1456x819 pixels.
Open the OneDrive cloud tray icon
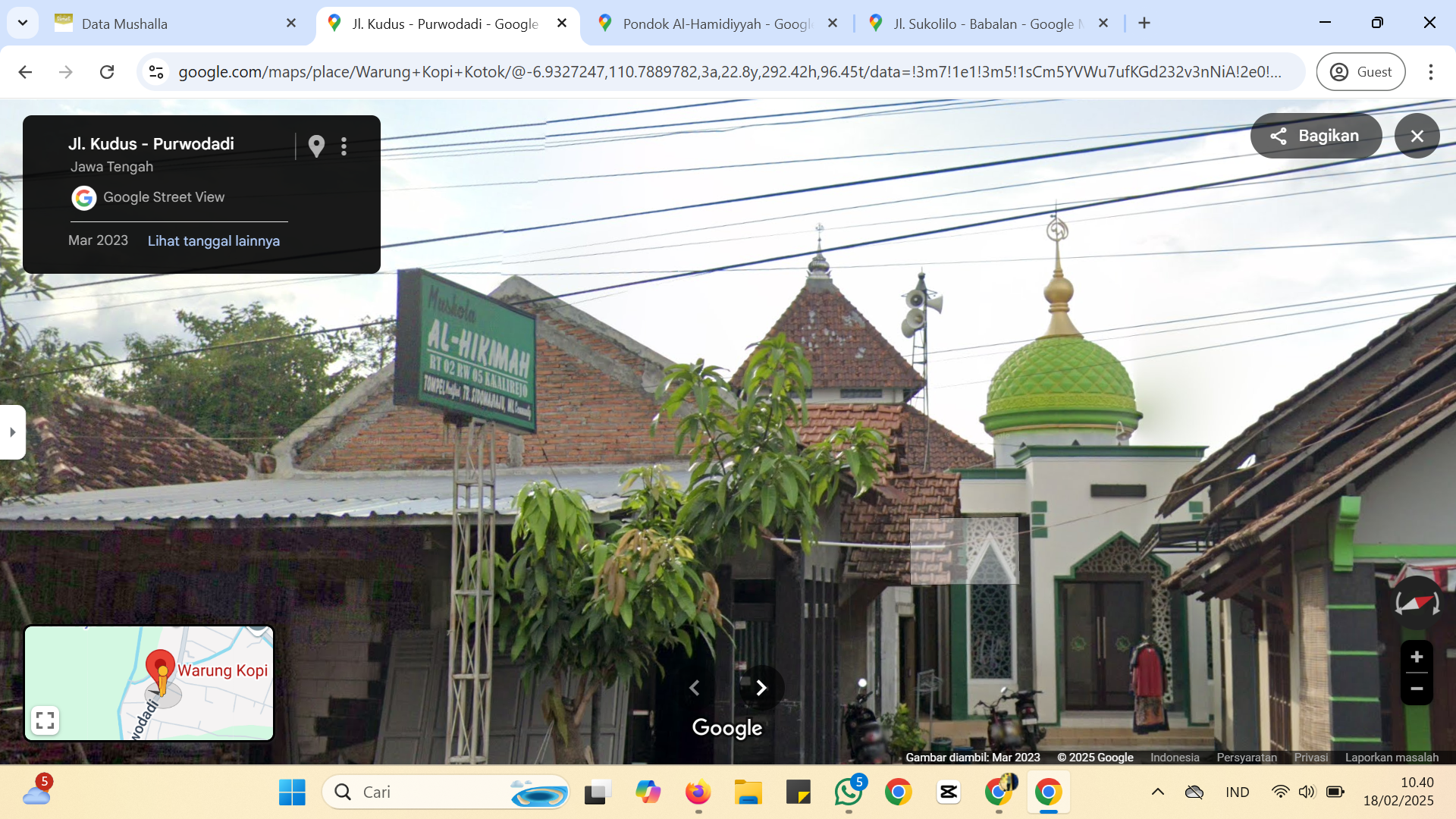point(1194,792)
